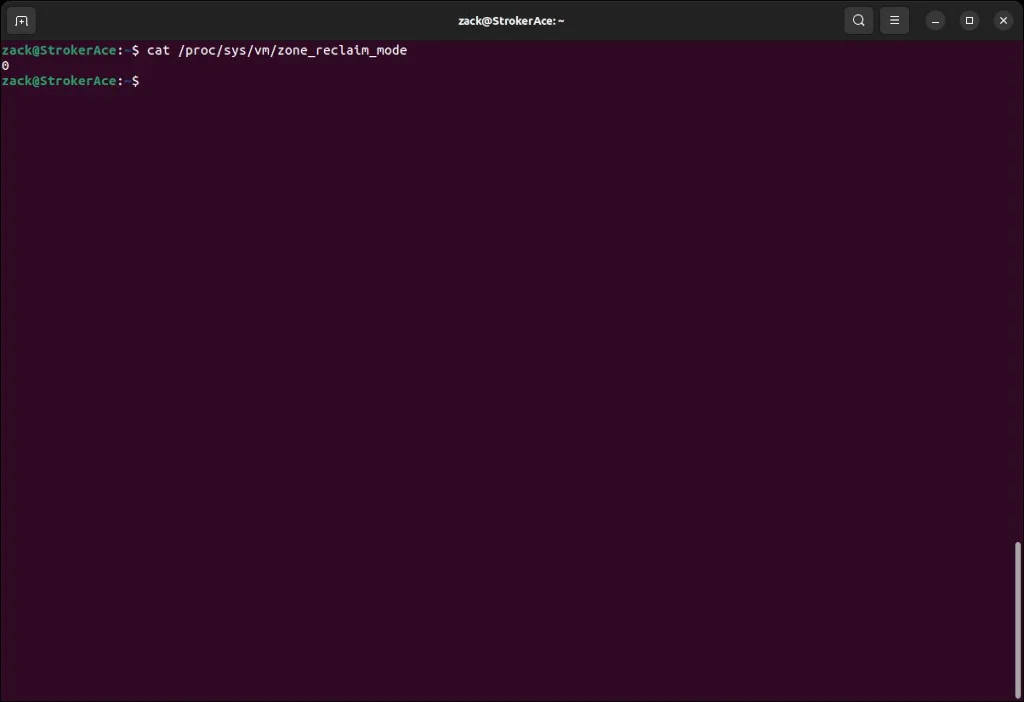
Task: Click the zack@StrokerAce title bar text
Action: click(511, 20)
